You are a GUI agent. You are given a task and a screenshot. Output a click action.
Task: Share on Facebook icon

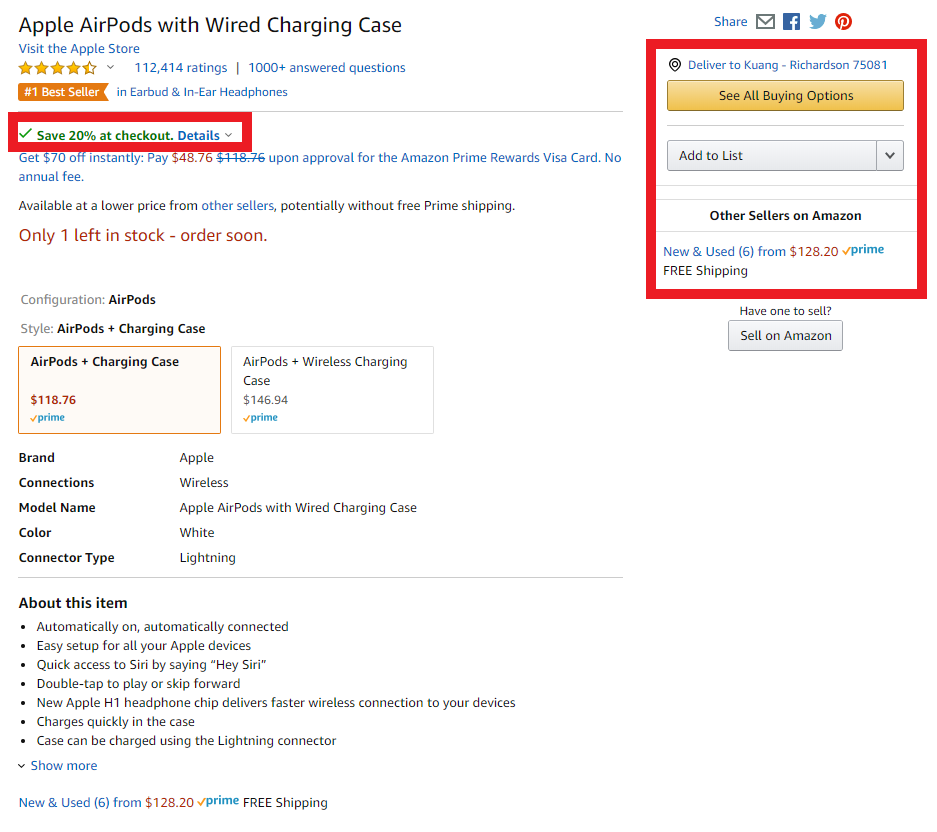point(791,22)
